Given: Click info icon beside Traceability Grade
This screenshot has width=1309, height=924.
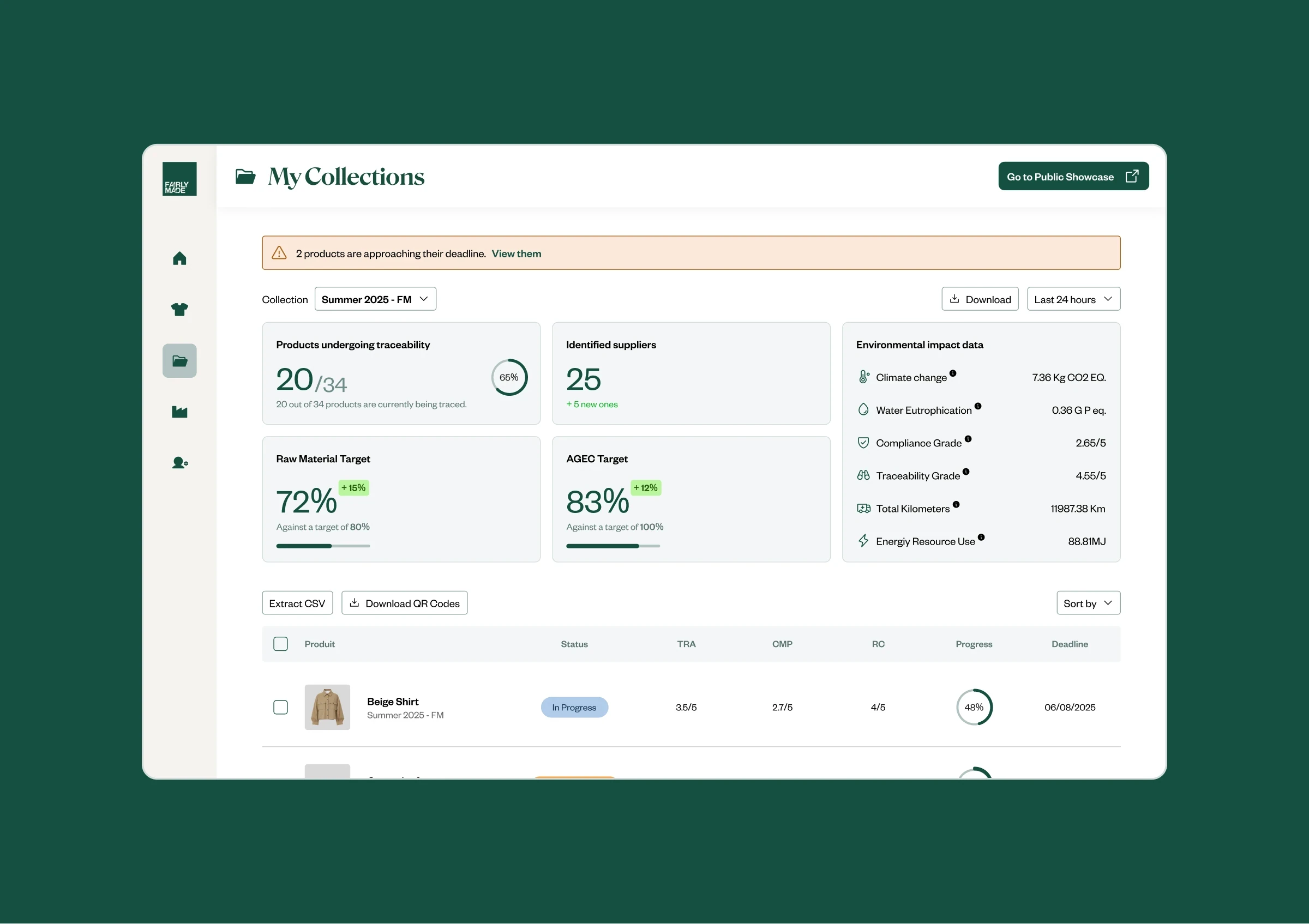Looking at the screenshot, I should [966, 472].
